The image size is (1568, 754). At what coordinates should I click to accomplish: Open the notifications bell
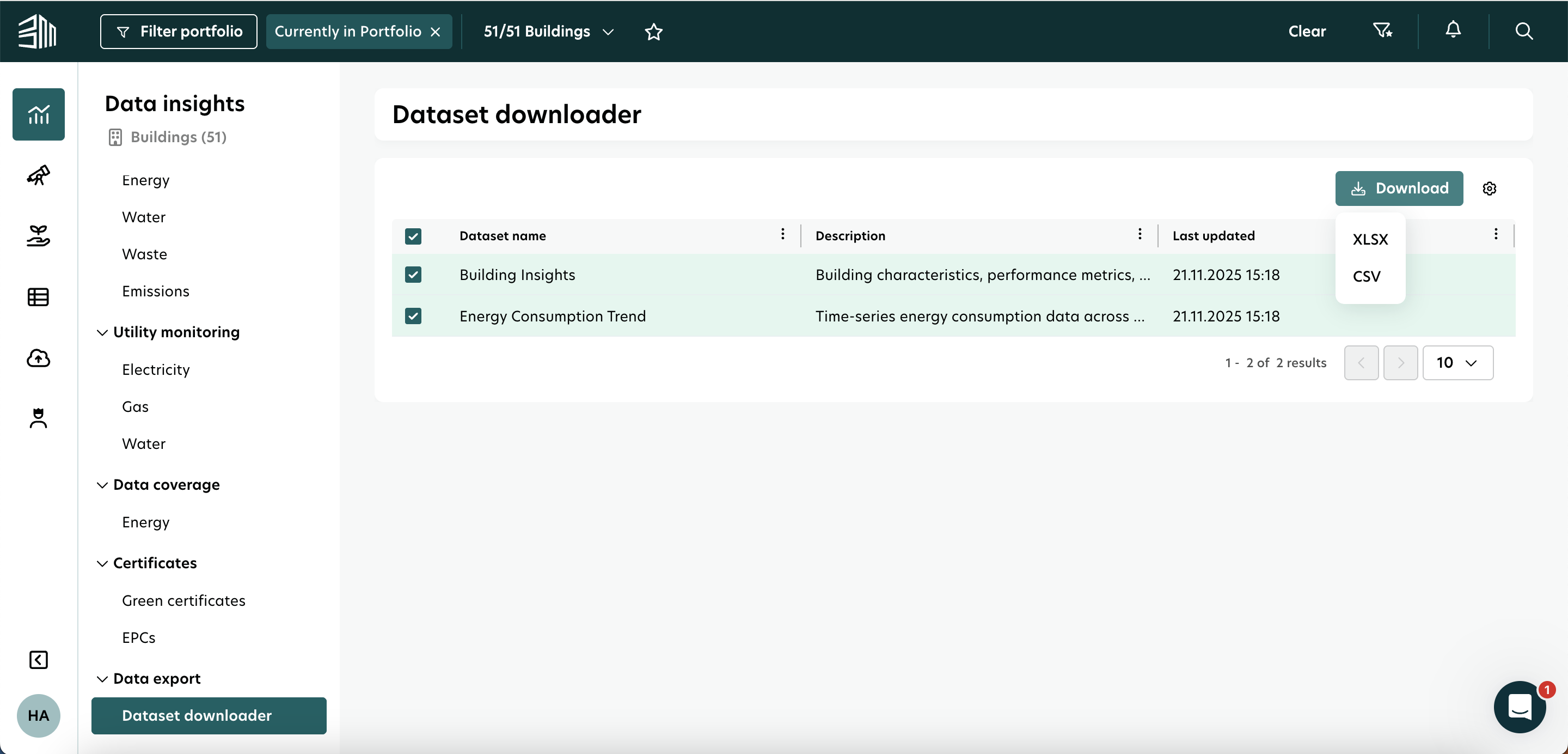click(x=1453, y=31)
